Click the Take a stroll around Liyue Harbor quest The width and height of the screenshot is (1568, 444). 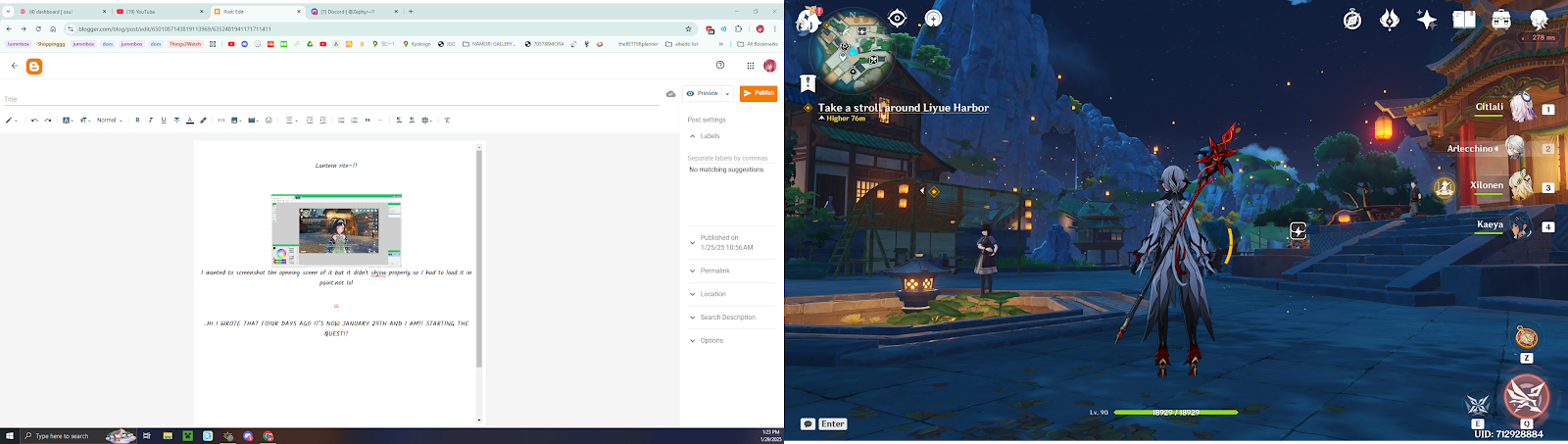(903, 108)
